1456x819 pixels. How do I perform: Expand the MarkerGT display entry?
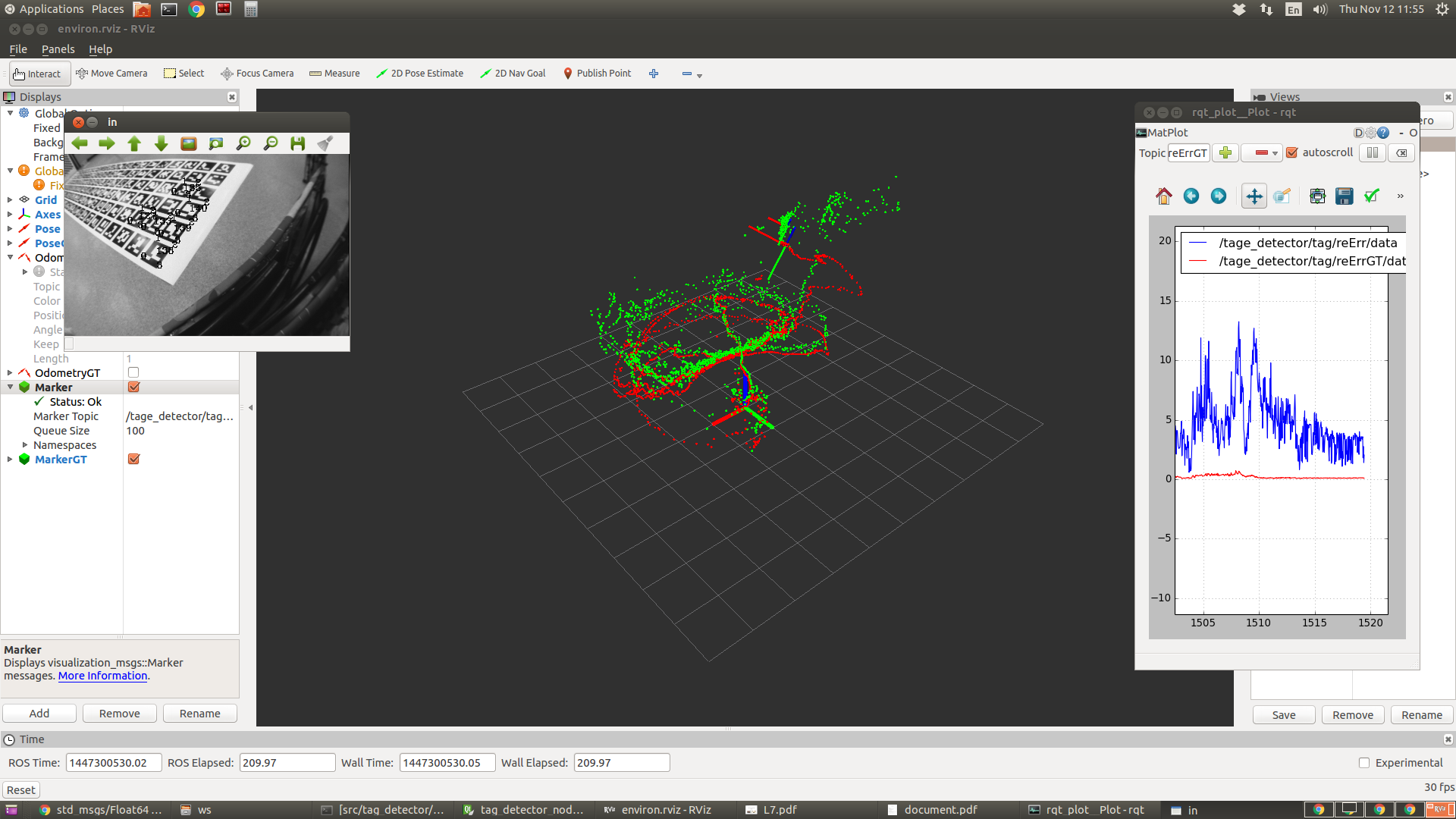(x=10, y=460)
